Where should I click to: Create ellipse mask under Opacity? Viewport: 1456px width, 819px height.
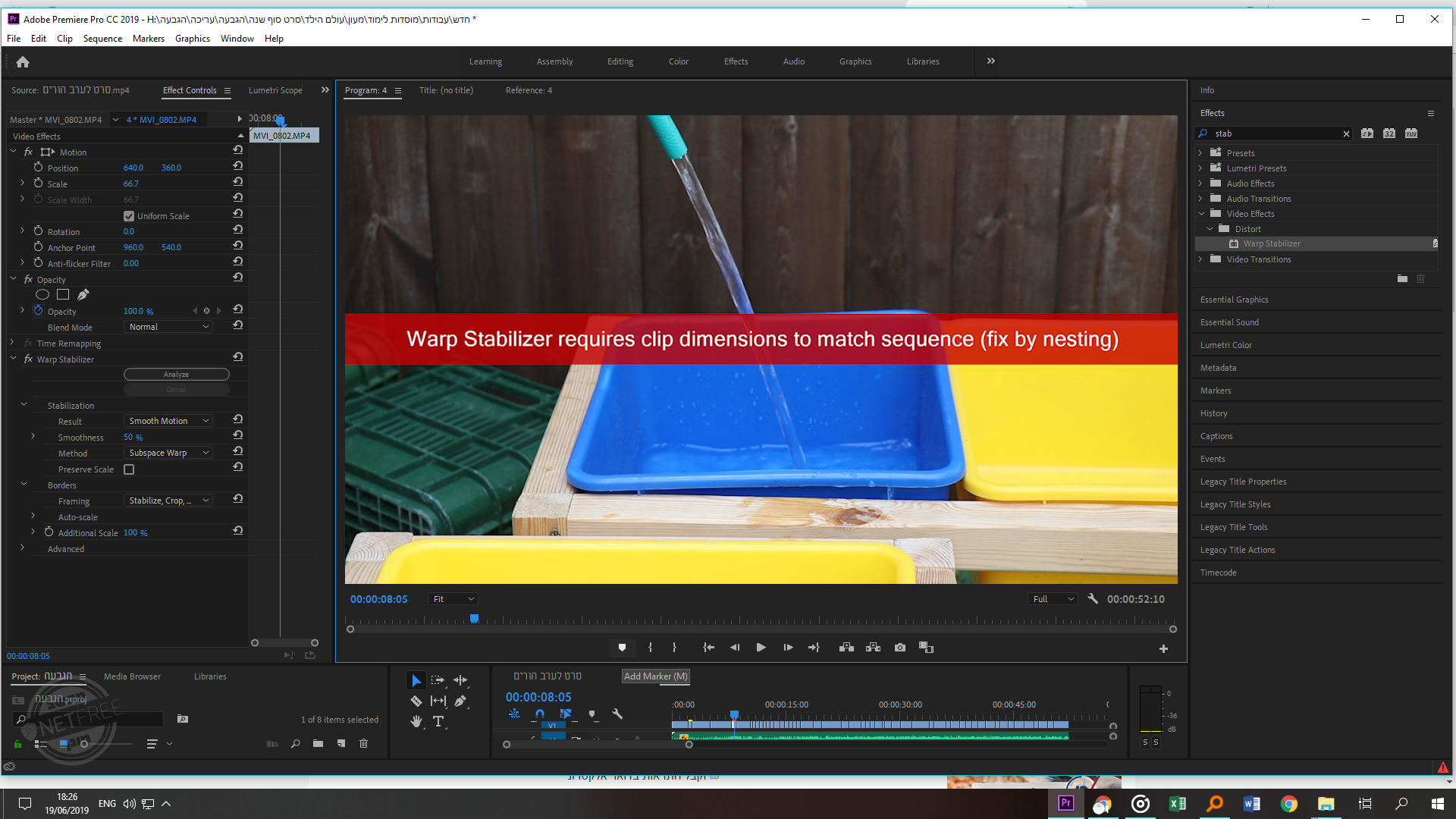pyautogui.click(x=42, y=294)
